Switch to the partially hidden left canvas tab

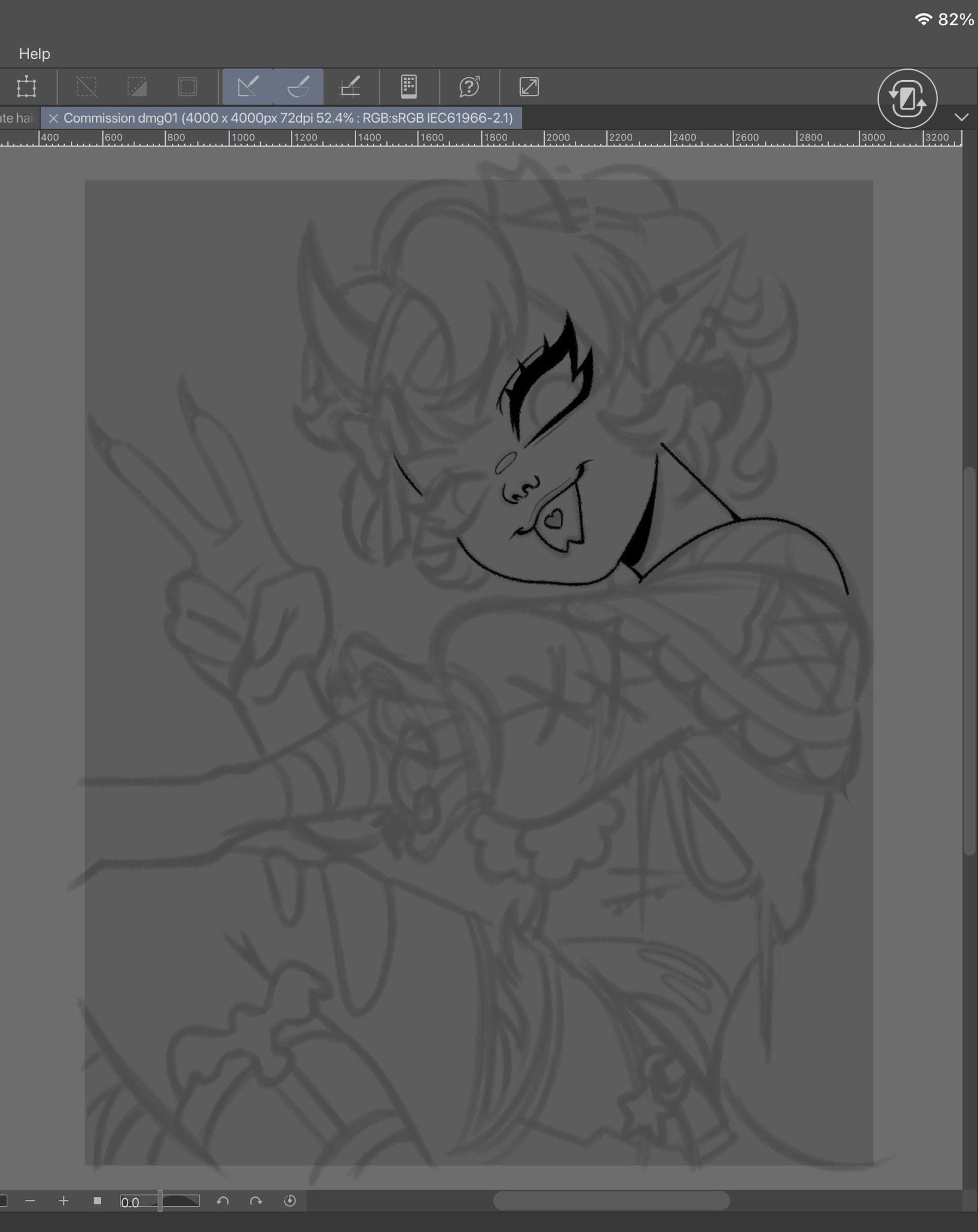(17, 118)
